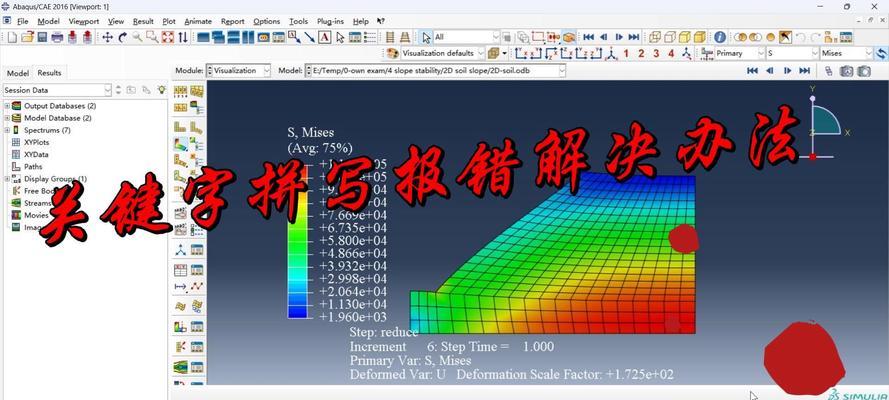Click the red letter A text annotation icon
The width and height of the screenshot is (889, 400).
pos(324,37)
